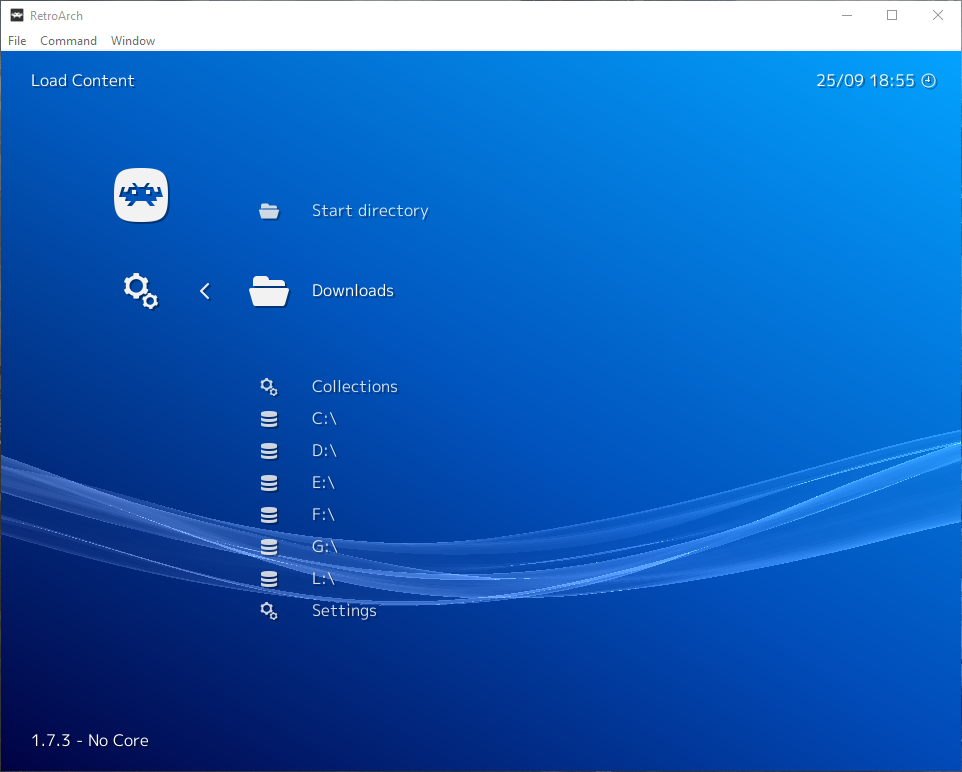
Task: Browse the F:\ drive entry
Action: [x=323, y=515]
